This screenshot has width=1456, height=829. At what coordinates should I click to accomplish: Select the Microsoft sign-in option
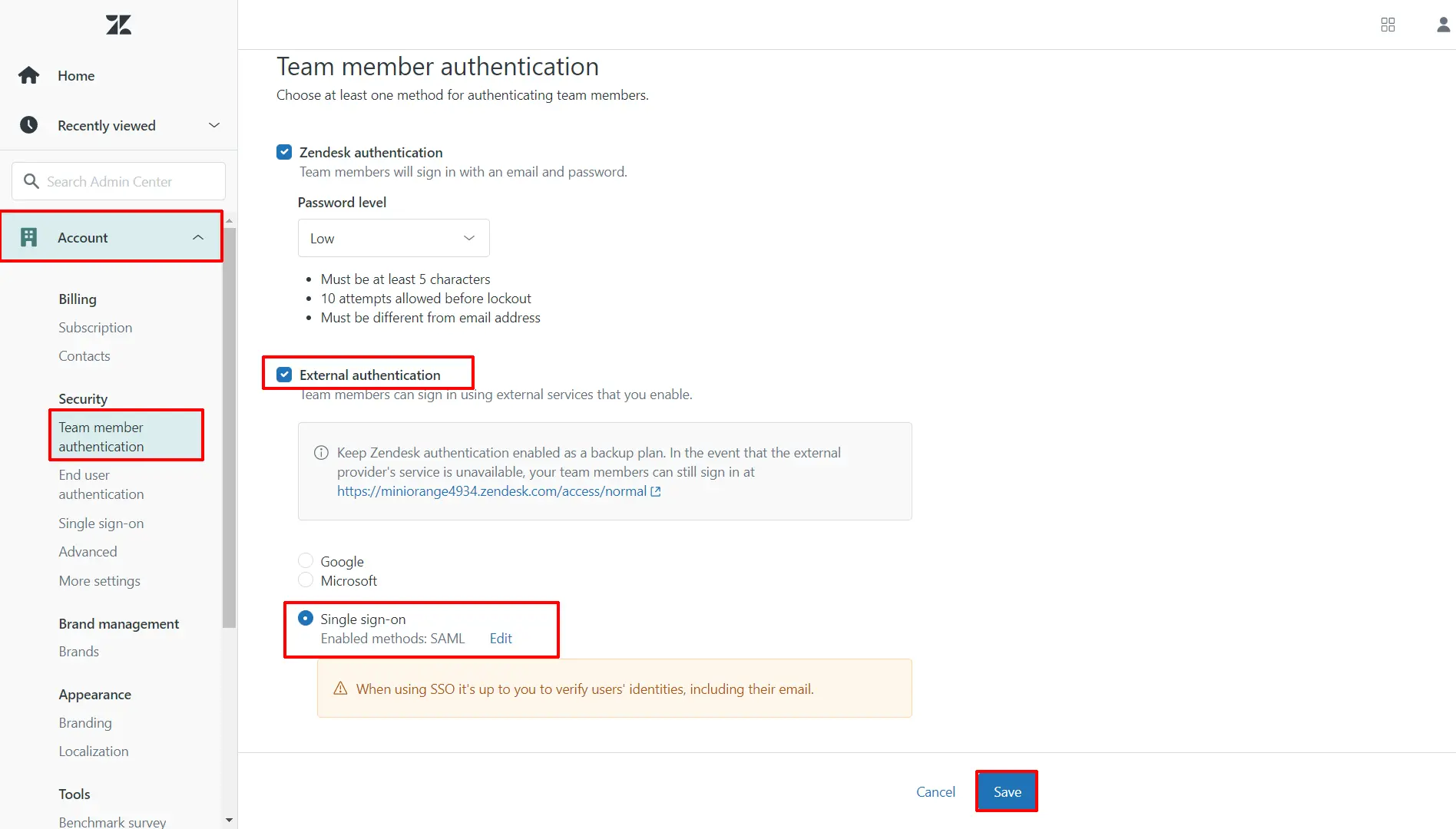coord(306,580)
